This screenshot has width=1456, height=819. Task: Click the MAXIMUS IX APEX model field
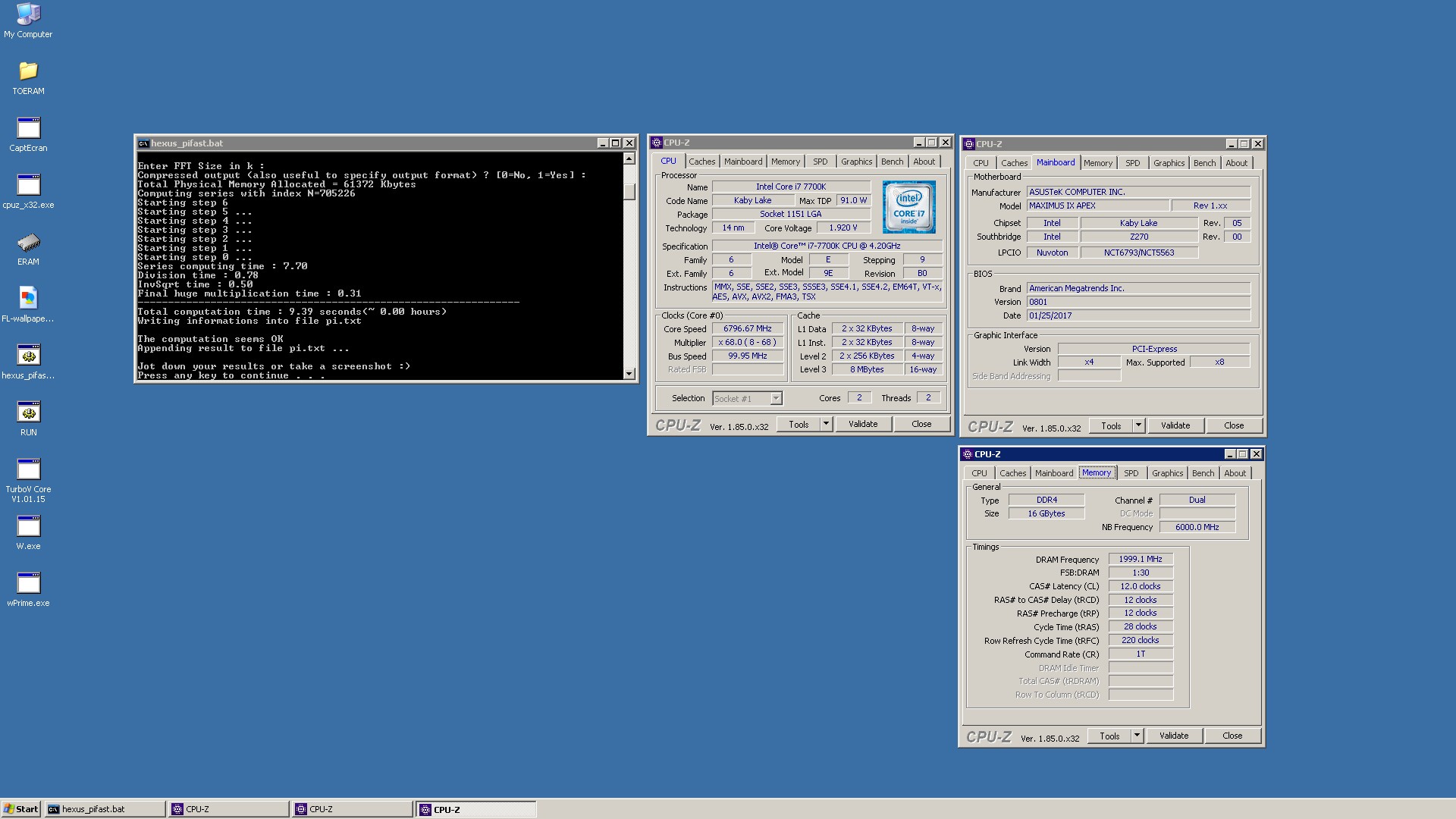[1097, 206]
